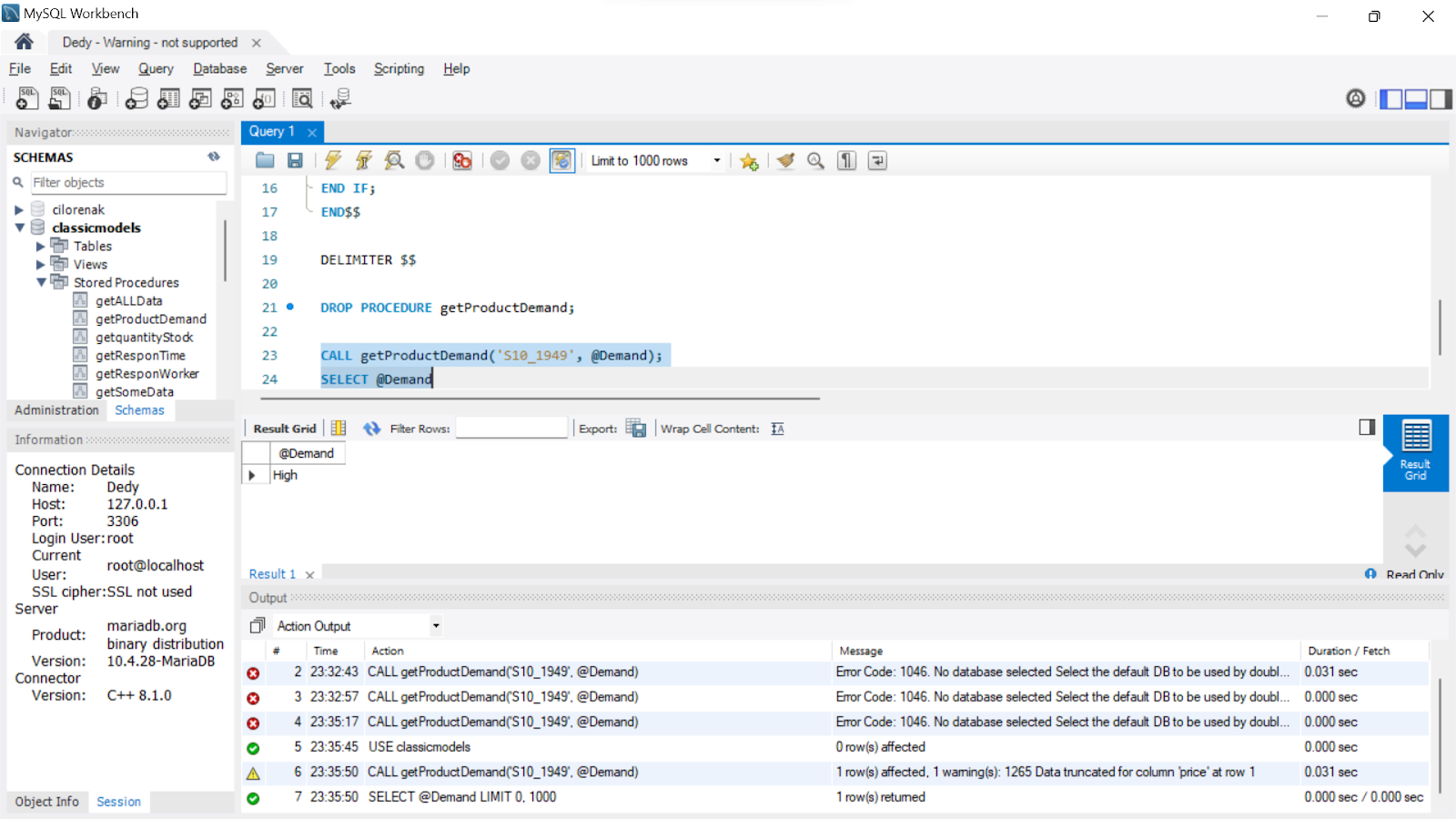Open the Database menu

pyautogui.click(x=219, y=68)
